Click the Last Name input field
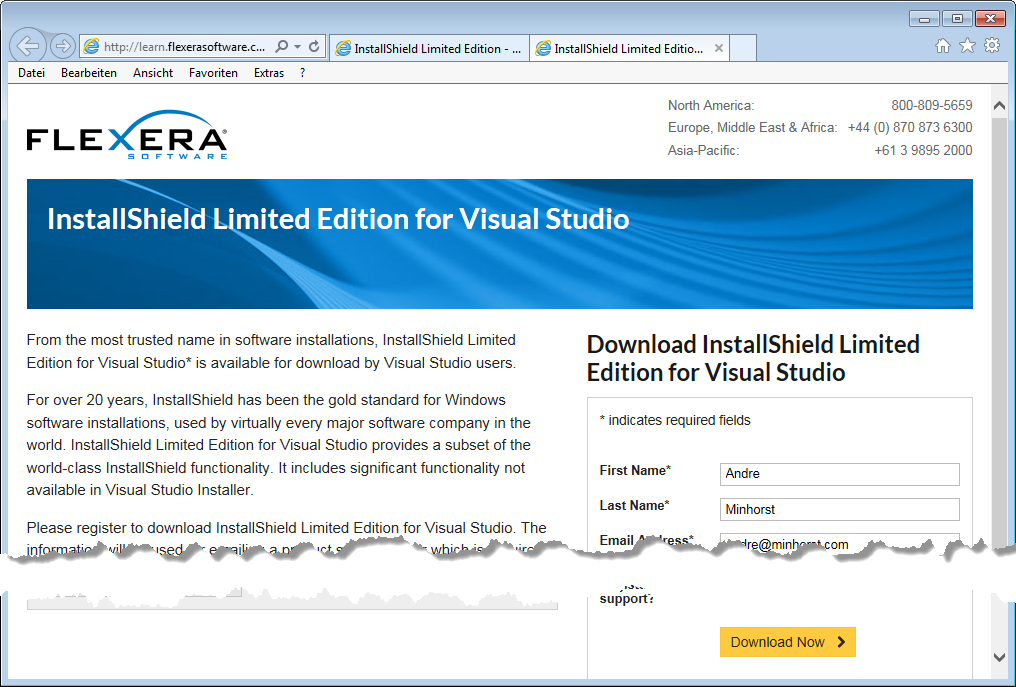 tap(839, 509)
